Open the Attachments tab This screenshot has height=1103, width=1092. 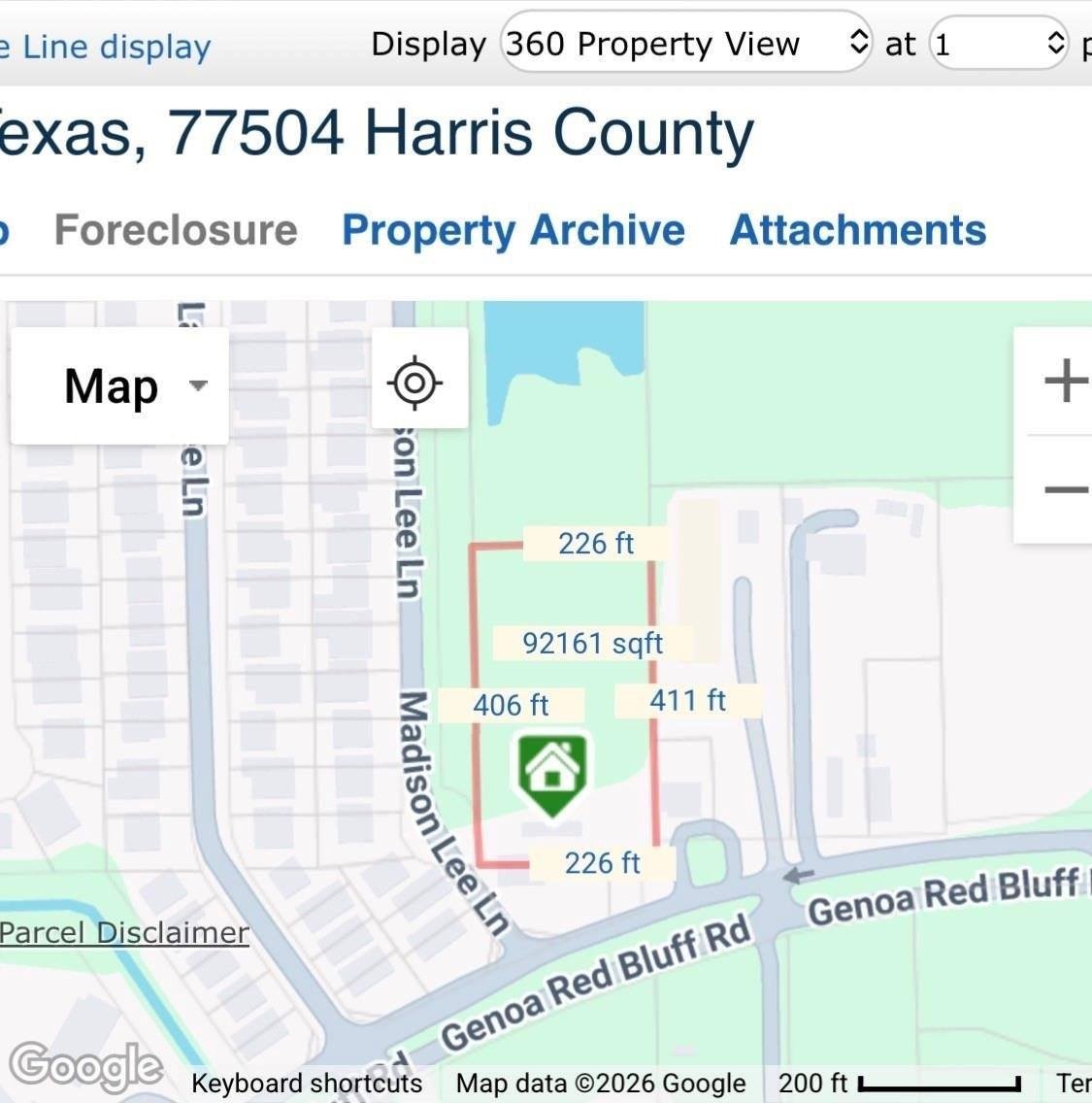coord(858,231)
